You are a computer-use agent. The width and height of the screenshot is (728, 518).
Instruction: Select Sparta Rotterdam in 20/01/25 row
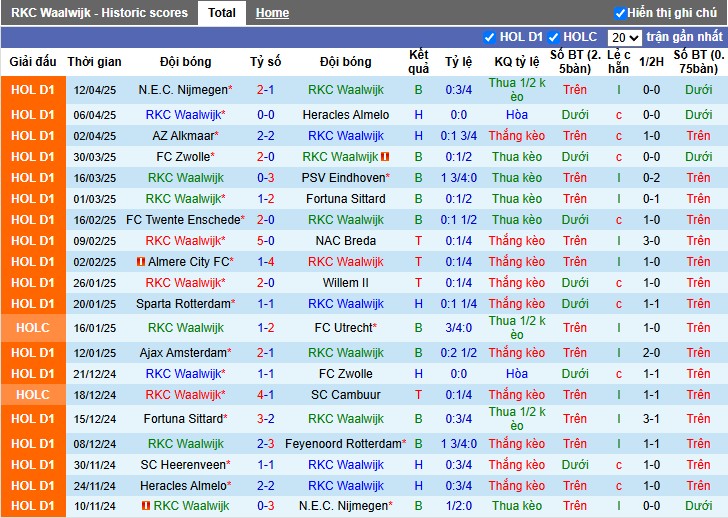[183, 304]
